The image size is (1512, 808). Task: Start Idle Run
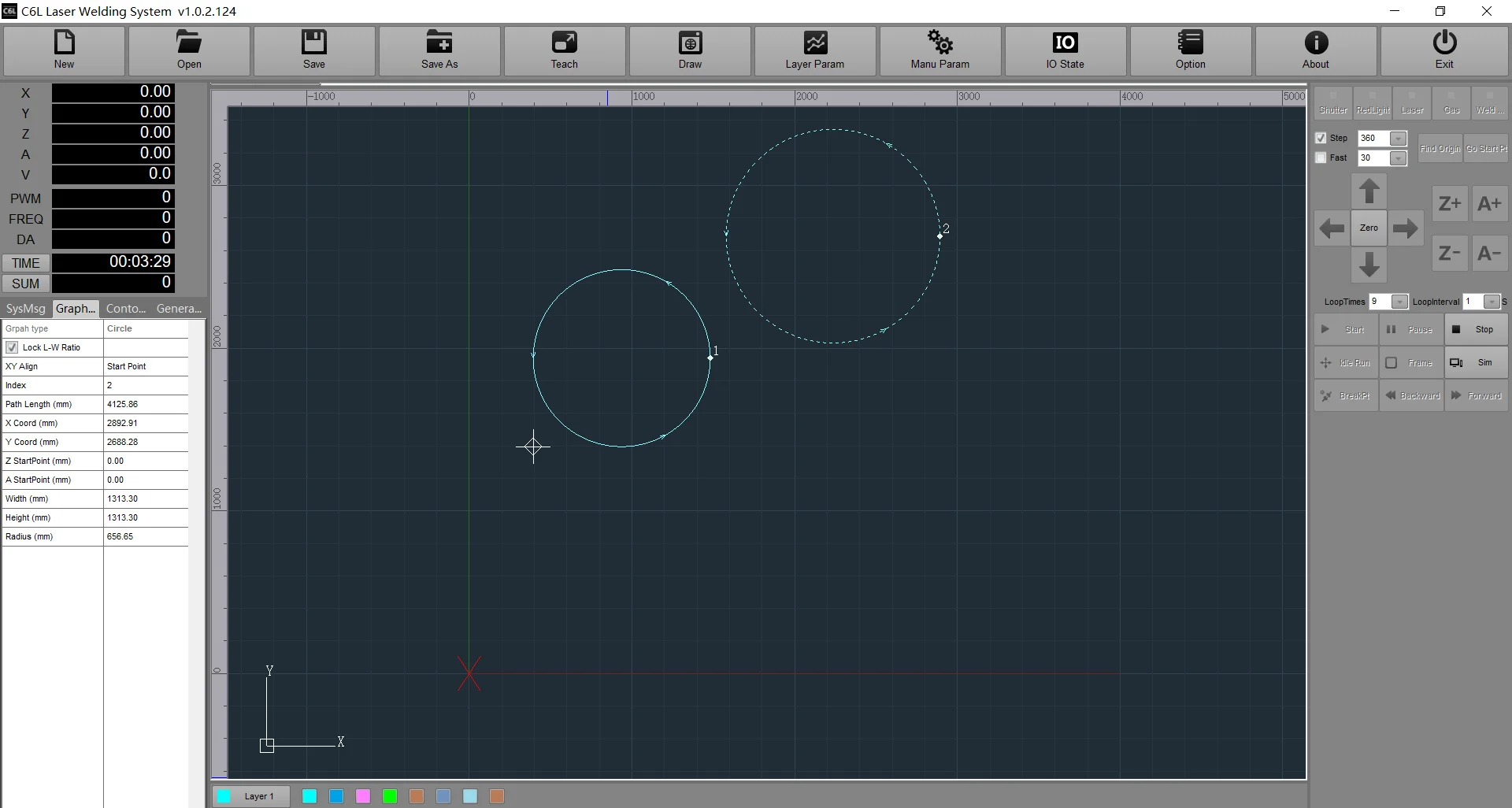pyautogui.click(x=1346, y=362)
